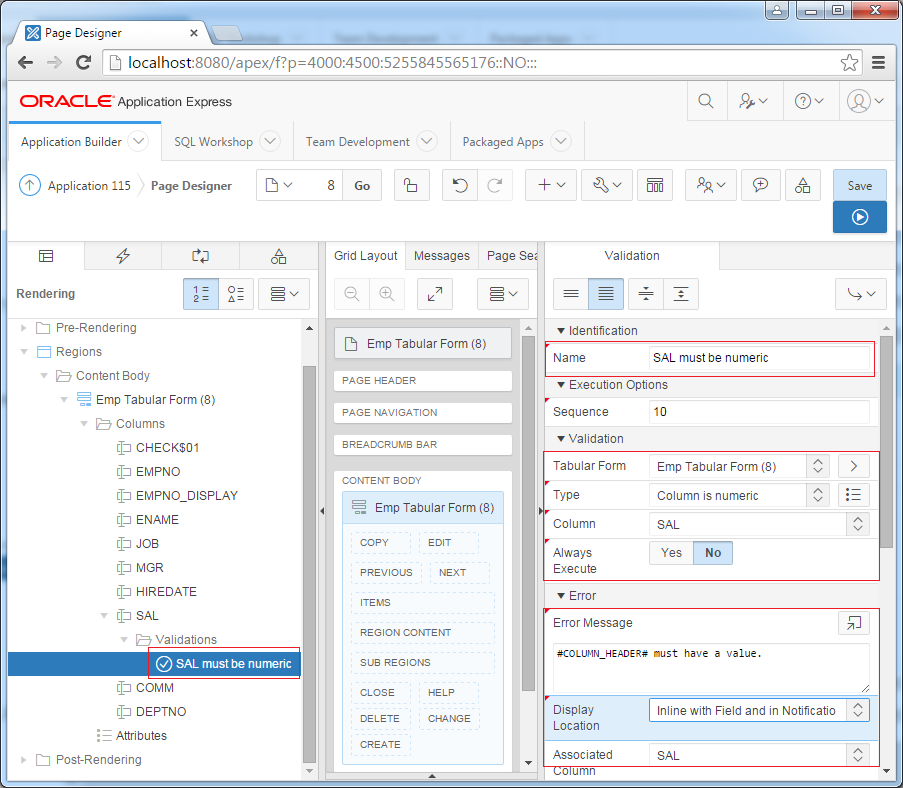Toggle Show All properties view
Image resolution: width=903 pixels, height=788 pixels.
(606, 294)
